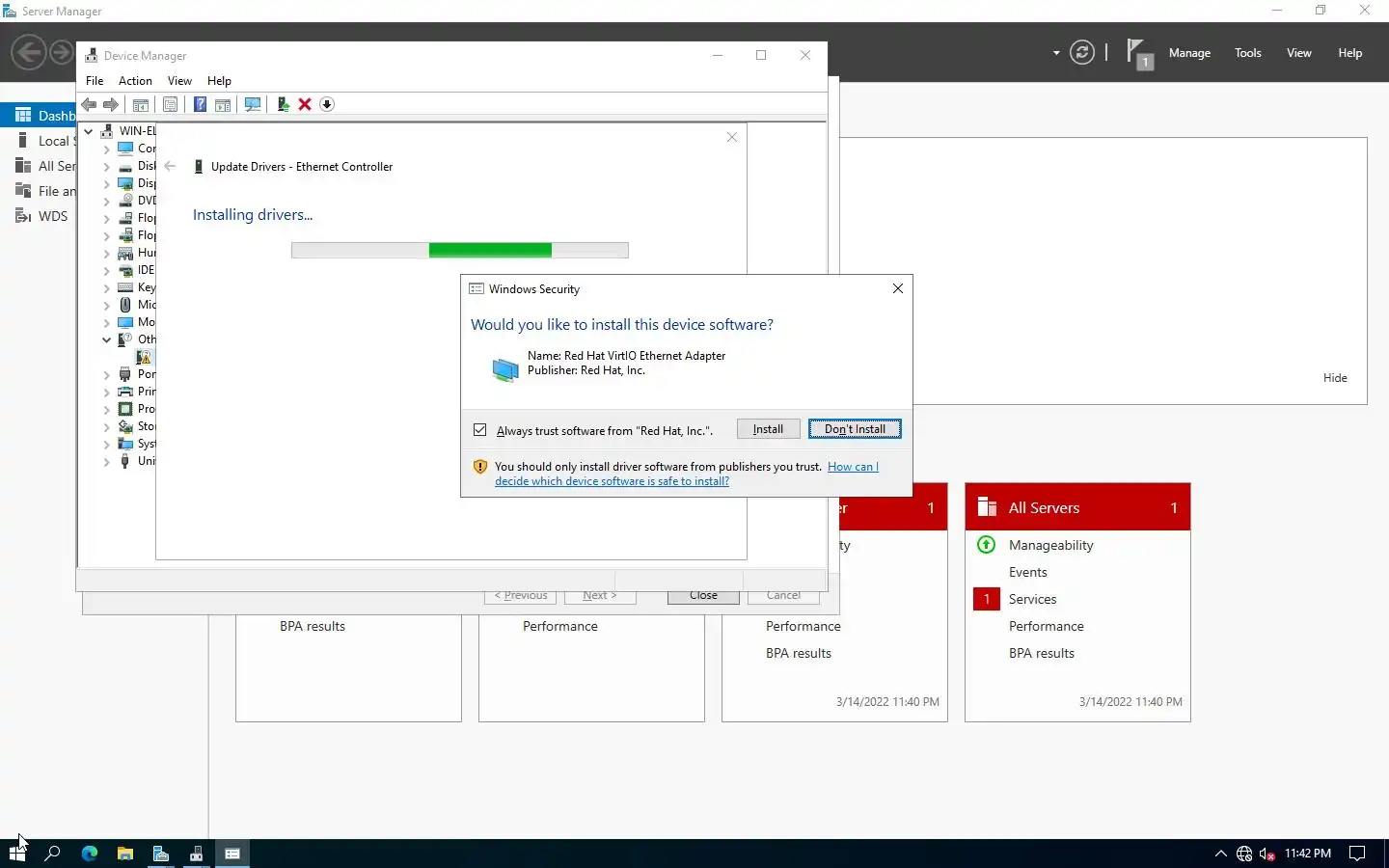This screenshot has width=1389, height=868.
Task: Click the Action Pane toolbar icon
Action: tap(223, 104)
